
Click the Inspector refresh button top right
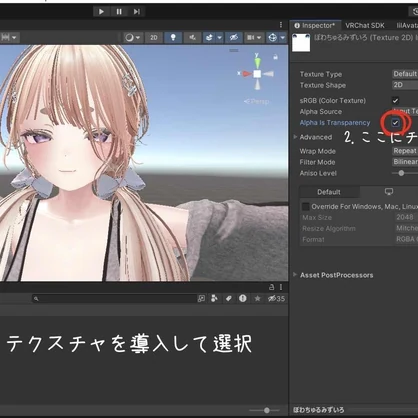[414, 12]
